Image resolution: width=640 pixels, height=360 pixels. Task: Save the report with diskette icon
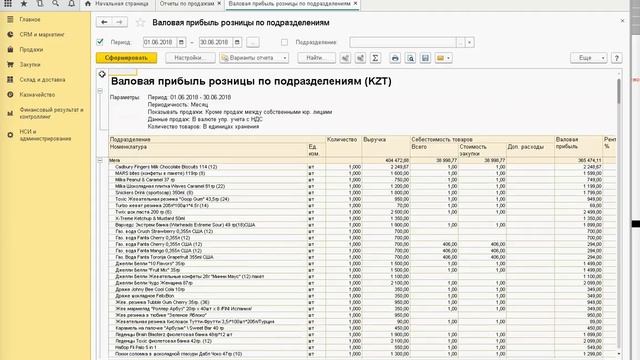(x=425, y=58)
